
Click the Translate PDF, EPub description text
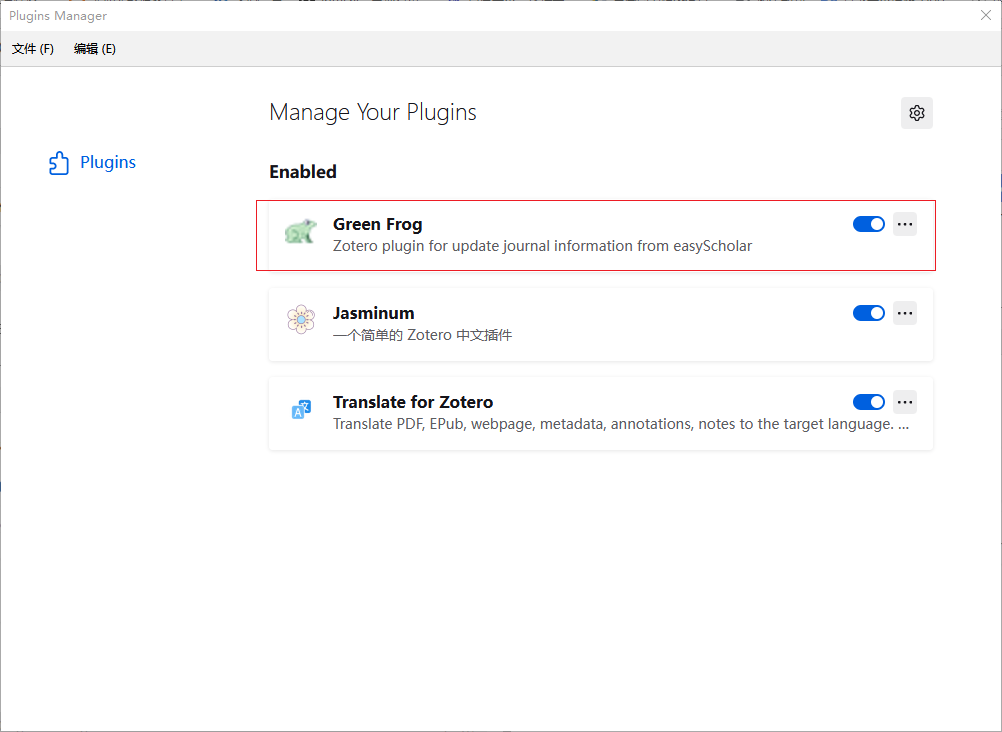[620, 424]
